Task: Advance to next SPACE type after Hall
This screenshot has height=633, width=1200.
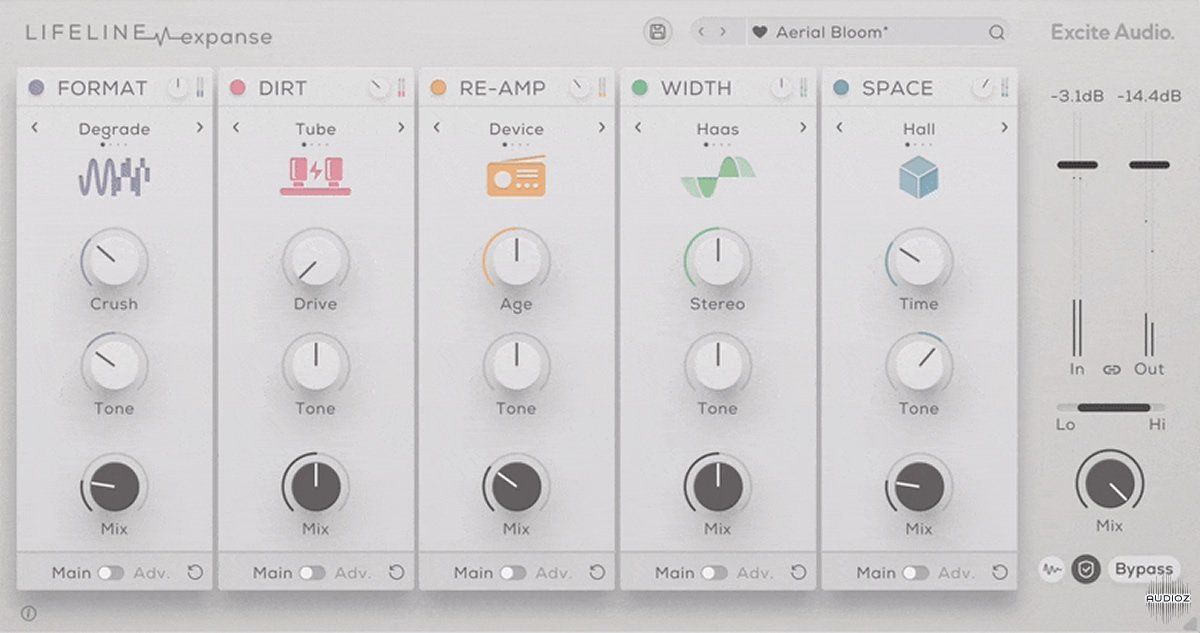Action: pos(1004,127)
